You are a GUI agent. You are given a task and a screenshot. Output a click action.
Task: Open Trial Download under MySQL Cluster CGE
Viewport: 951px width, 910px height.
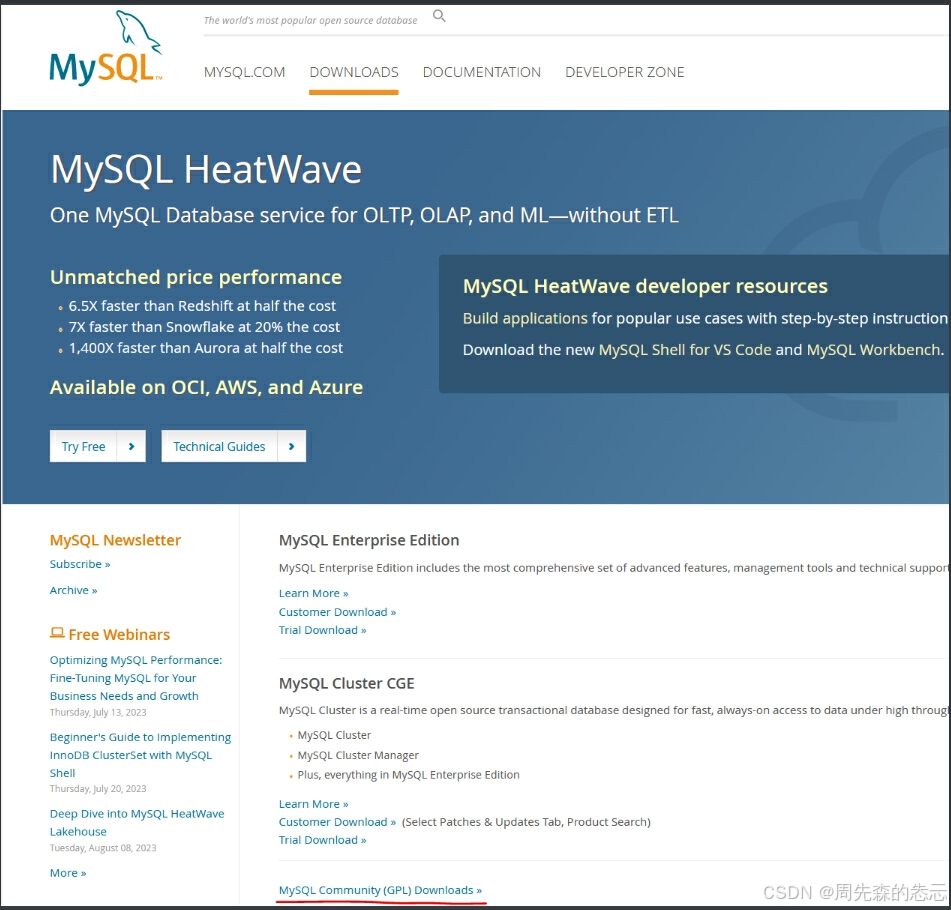pos(323,840)
